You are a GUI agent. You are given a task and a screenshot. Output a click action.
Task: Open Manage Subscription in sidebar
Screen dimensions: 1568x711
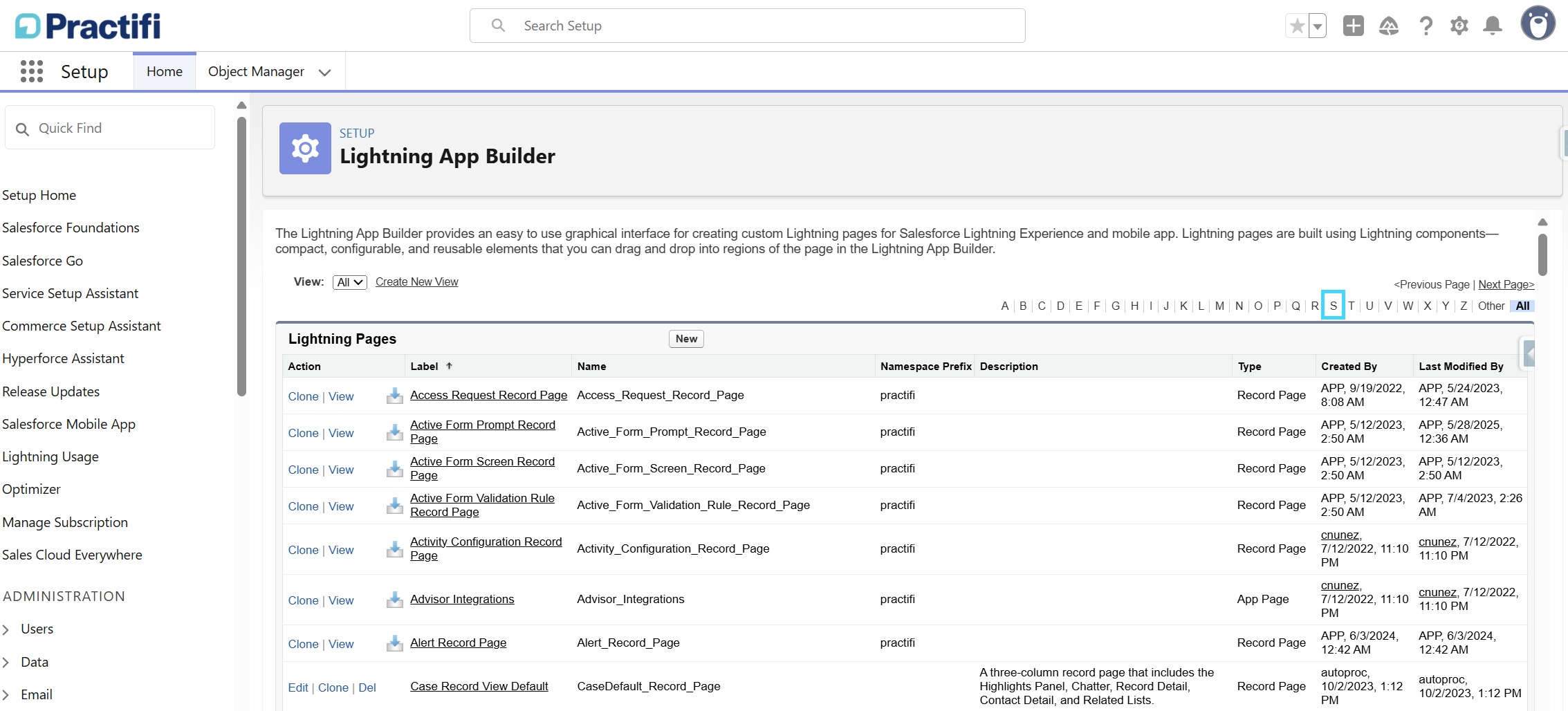pyautogui.click(x=65, y=522)
